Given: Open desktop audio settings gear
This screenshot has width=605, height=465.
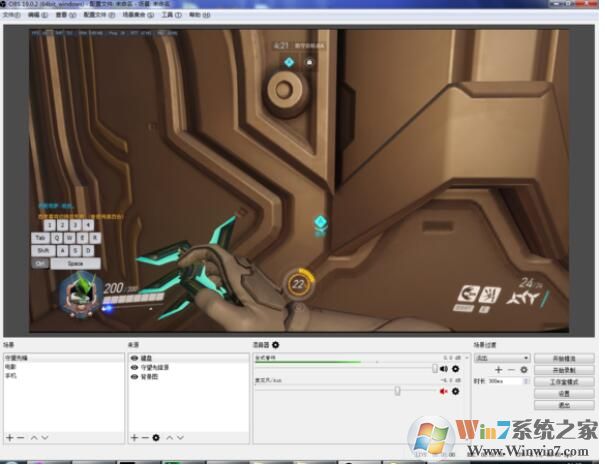Looking at the screenshot, I should pyautogui.click(x=455, y=369).
